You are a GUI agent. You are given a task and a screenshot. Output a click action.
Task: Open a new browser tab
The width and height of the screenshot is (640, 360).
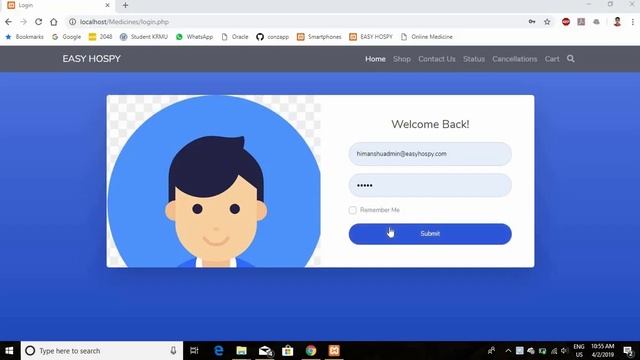pos(125,5)
